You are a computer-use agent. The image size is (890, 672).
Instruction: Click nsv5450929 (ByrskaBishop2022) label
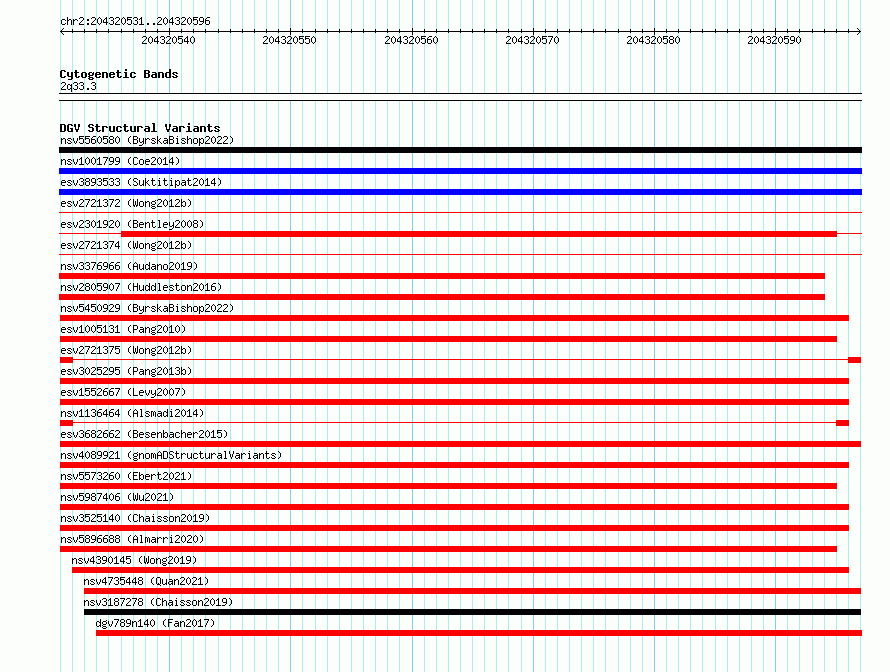click(x=147, y=308)
